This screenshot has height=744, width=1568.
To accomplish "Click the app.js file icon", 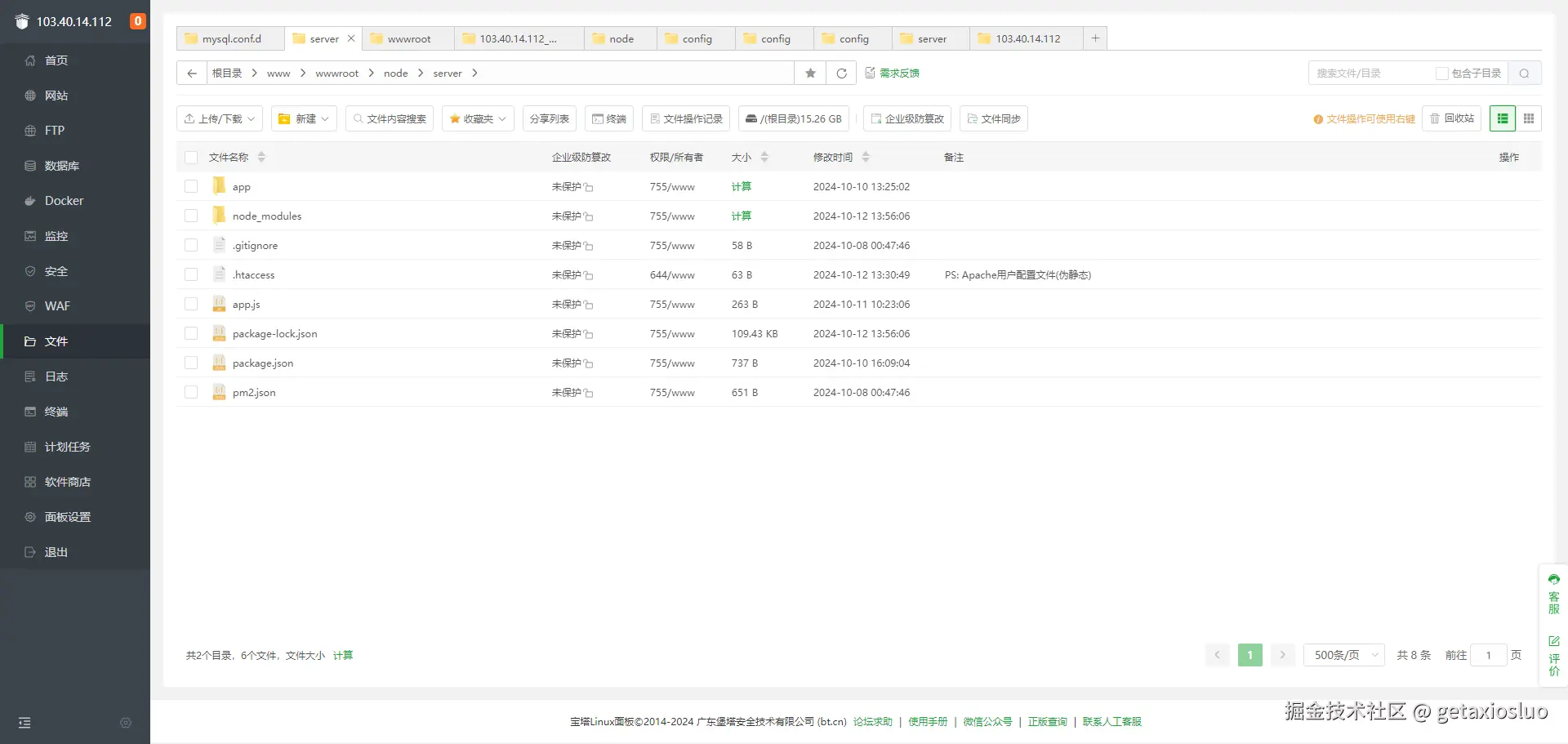I will [x=219, y=304].
